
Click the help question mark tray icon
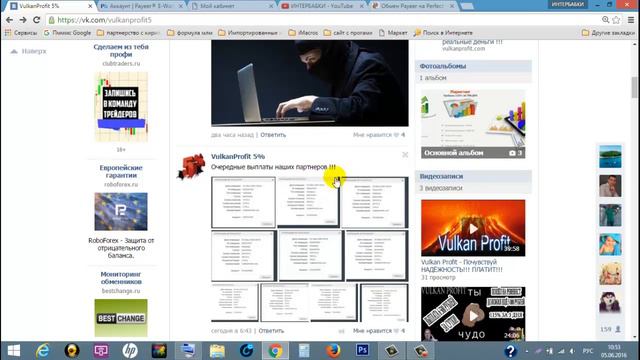pyautogui.click(x=510, y=351)
